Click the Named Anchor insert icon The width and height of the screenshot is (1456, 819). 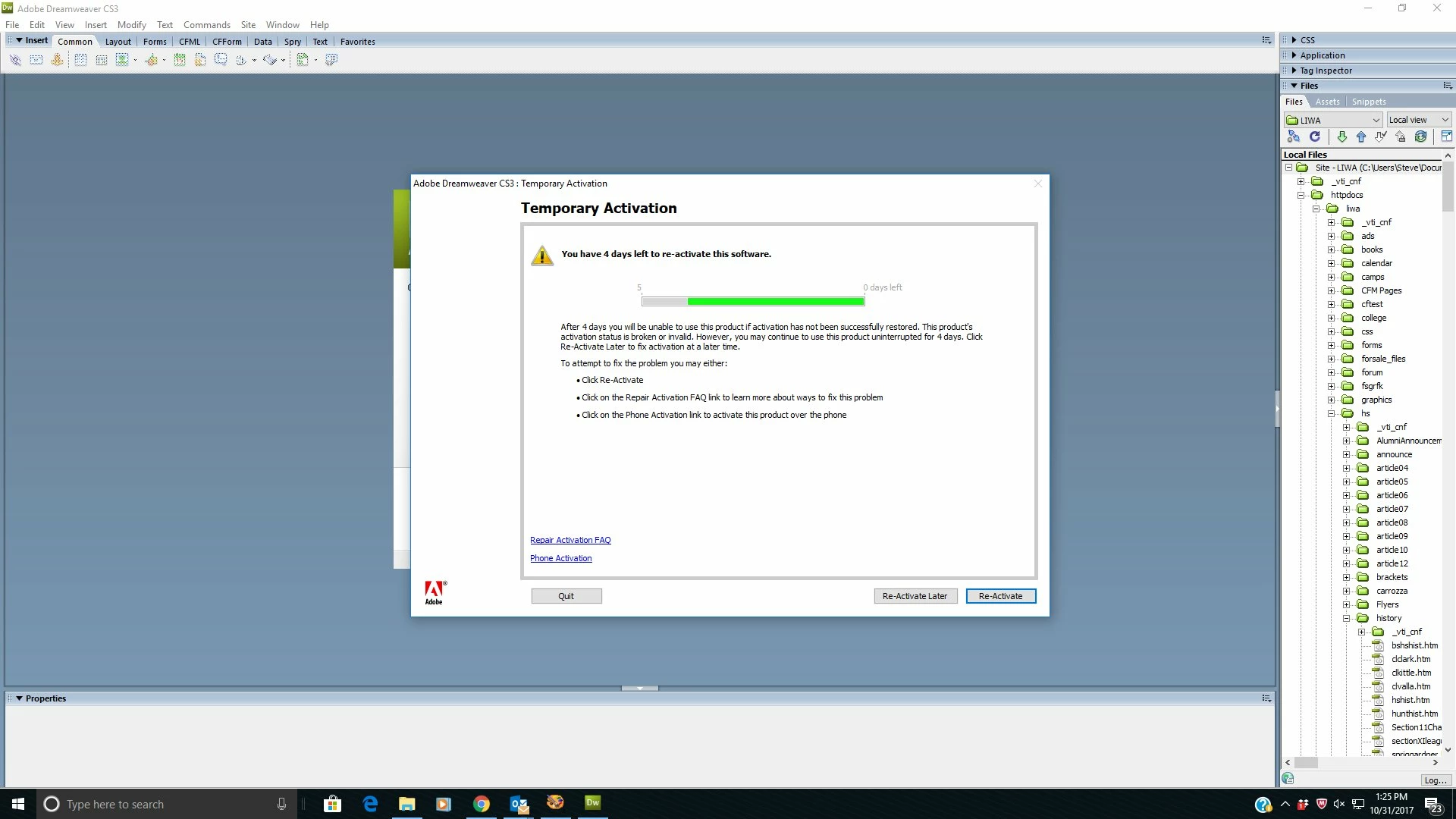tap(57, 60)
